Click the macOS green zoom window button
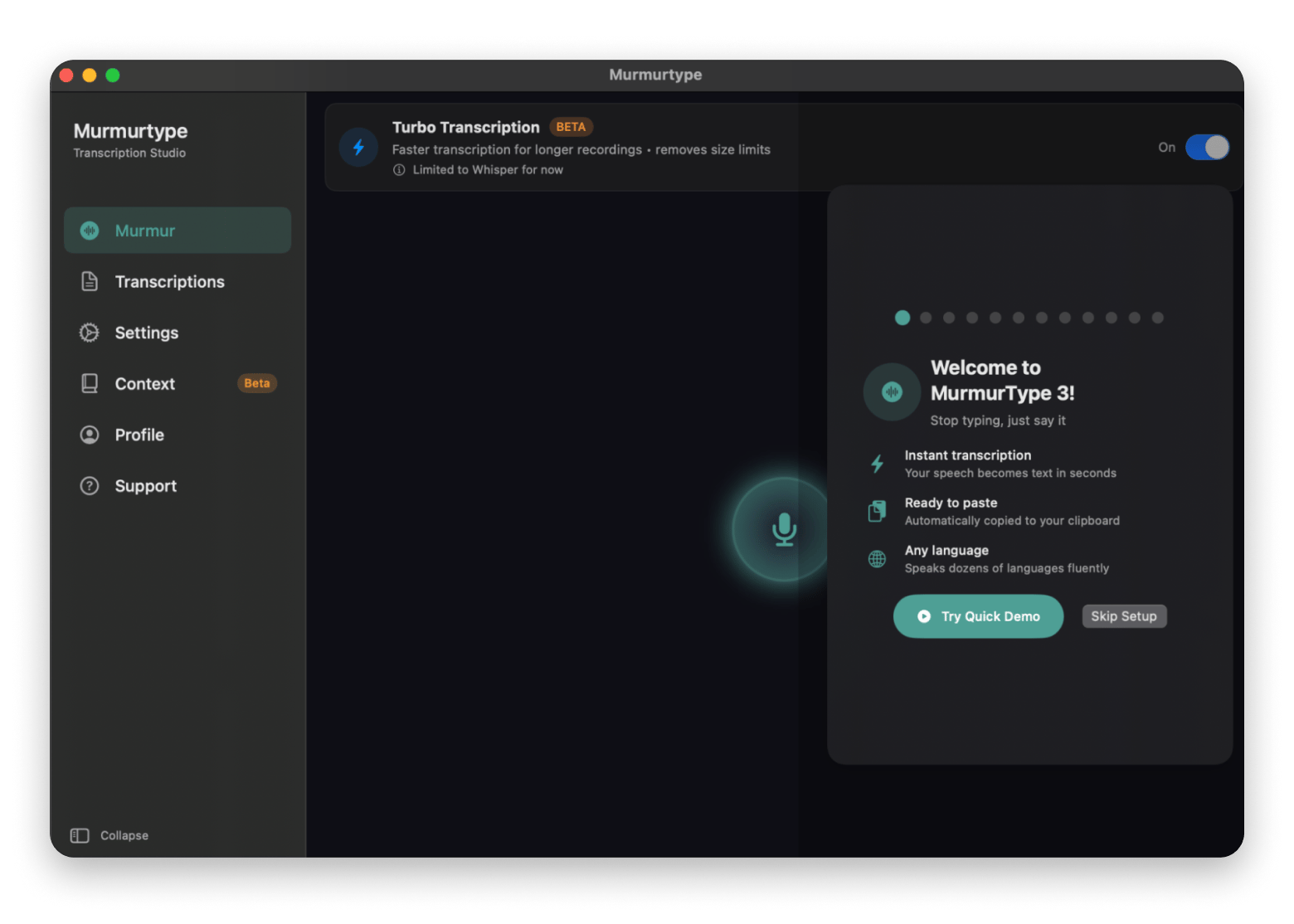Image resolution: width=1294 pixels, height=924 pixels. point(113,75)
